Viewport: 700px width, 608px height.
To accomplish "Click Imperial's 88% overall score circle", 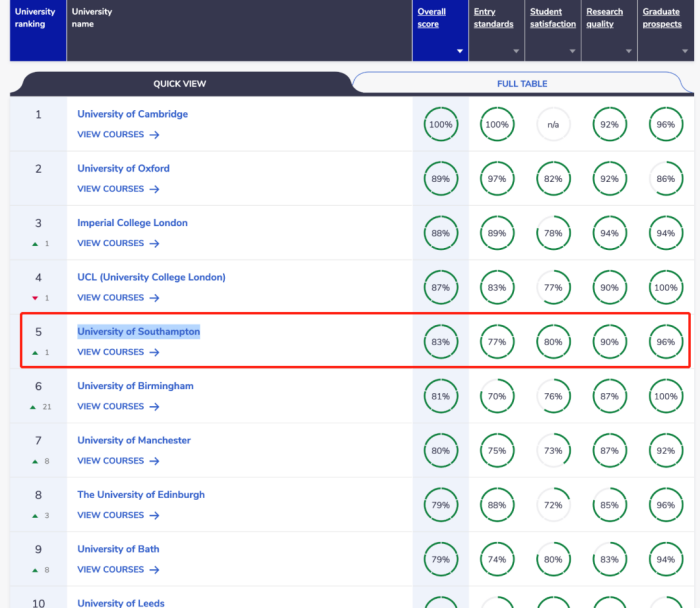I will tap(441, 233).
